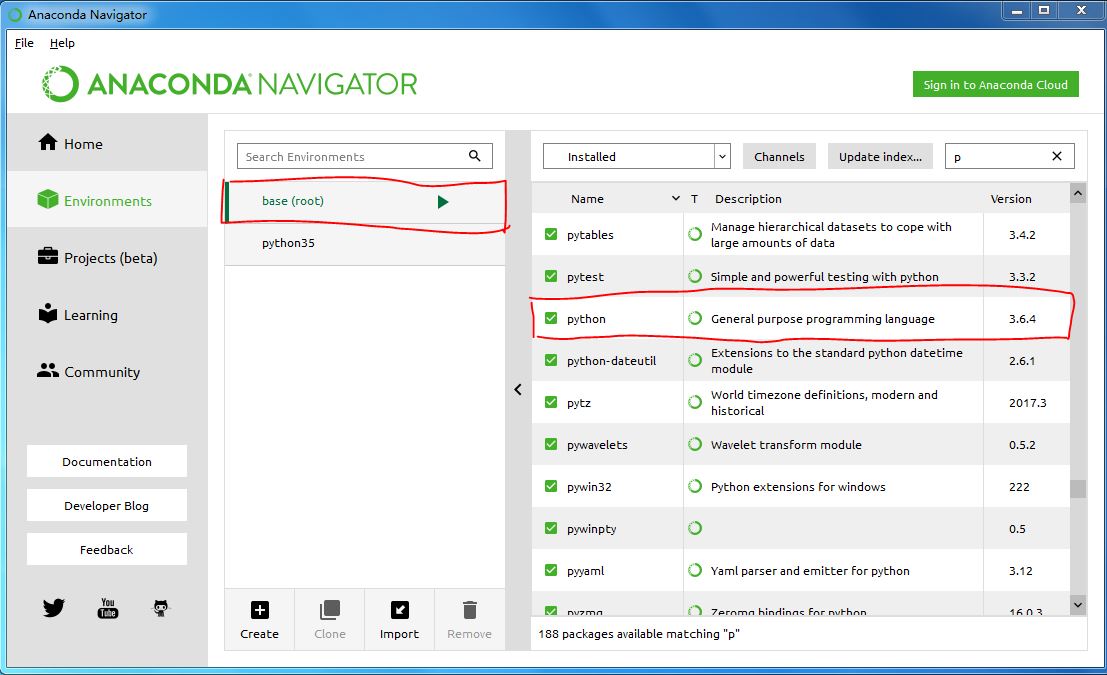The height and width of the screenshot is (675, 1107).
Task: Open the Developer Blog button
Action: pos(107,506)
